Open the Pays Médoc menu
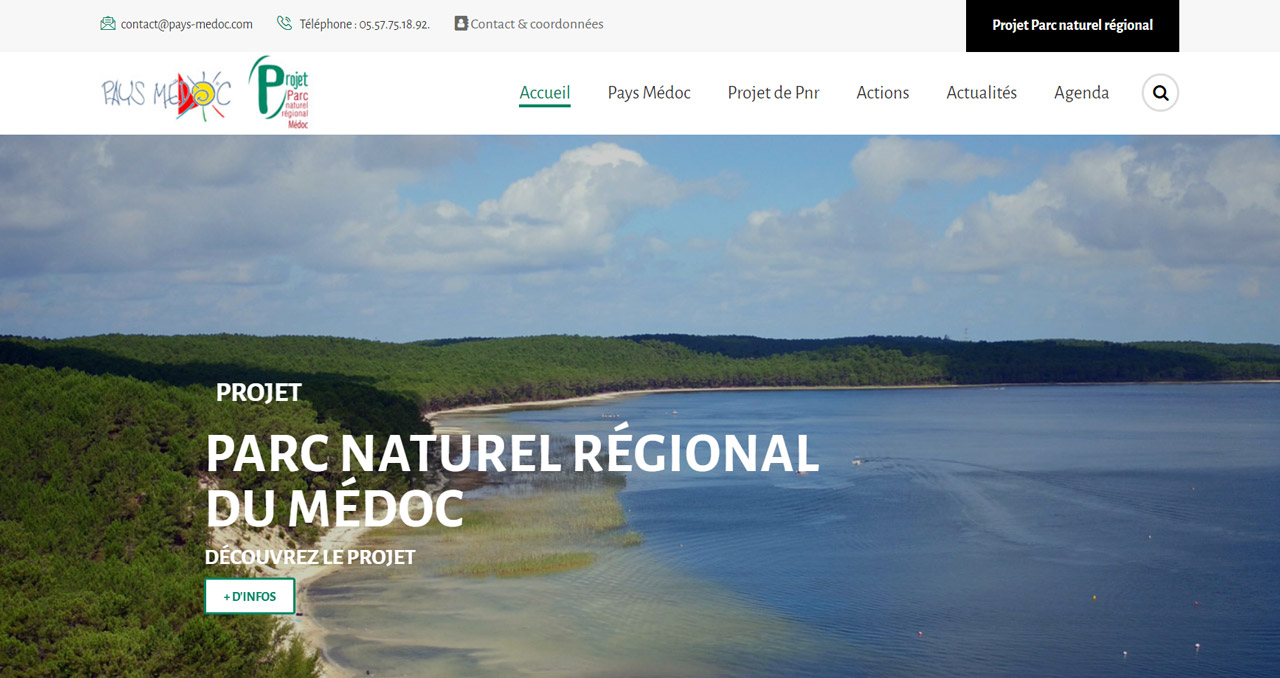 coord(649,93)
